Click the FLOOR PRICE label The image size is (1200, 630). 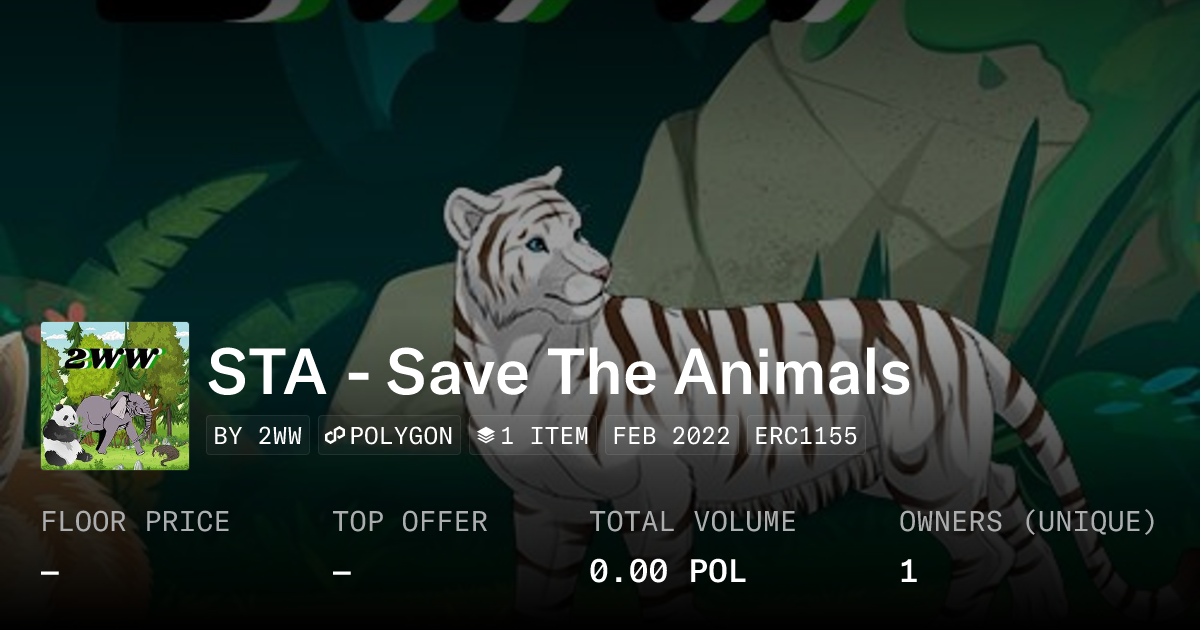(x=135, y=521)
